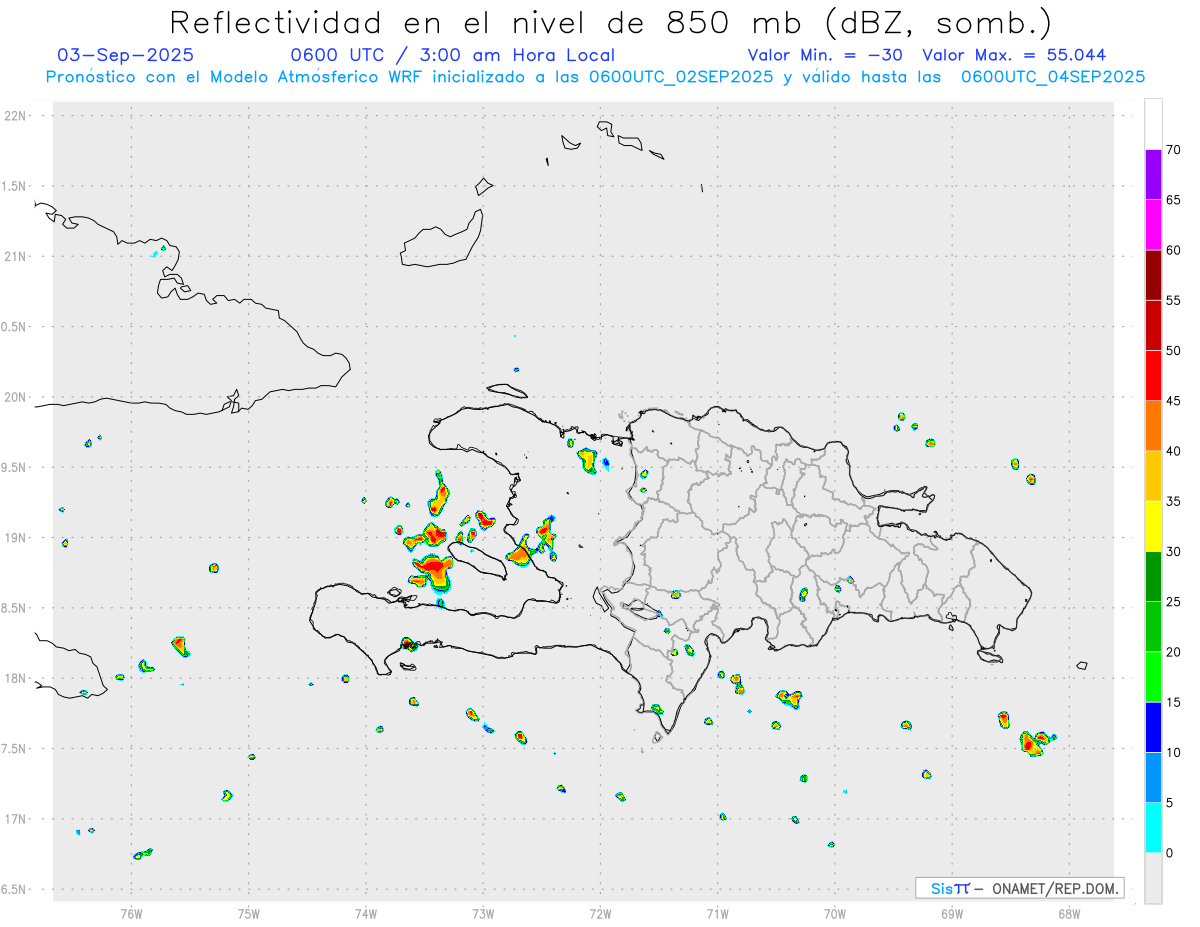Click the '71W' longitude label
Viewport: 1200px width, 927px height.
click(717, 912)
